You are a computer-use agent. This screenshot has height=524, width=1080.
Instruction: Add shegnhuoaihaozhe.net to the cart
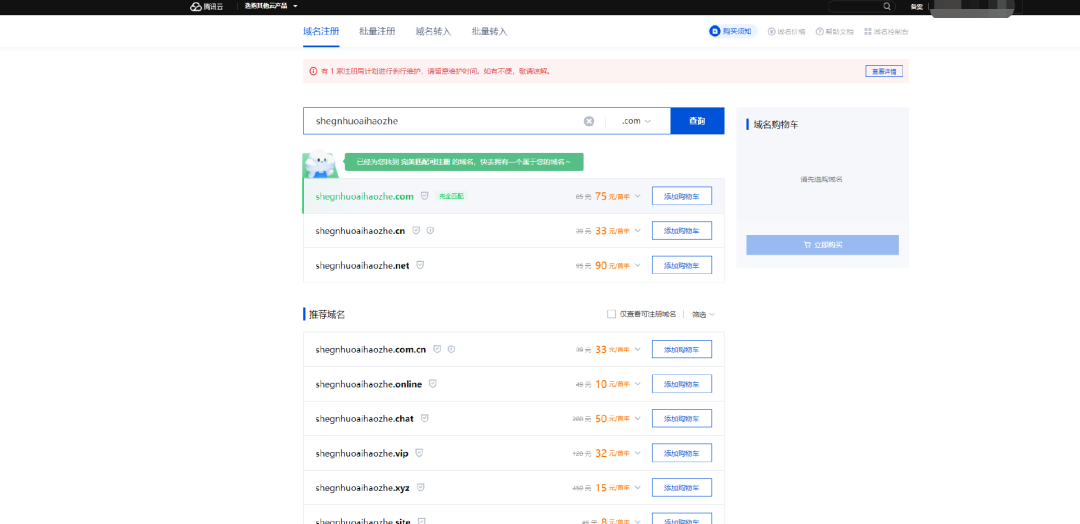pos(682,265)
